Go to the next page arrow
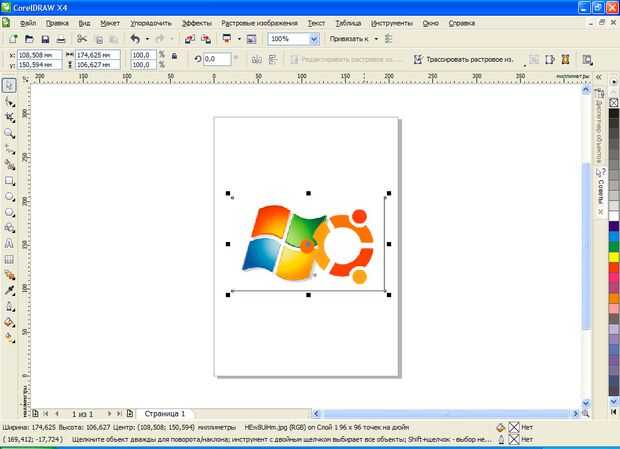Image resolution: width=620 pixels, height=449 pixels. coord(109,414)
